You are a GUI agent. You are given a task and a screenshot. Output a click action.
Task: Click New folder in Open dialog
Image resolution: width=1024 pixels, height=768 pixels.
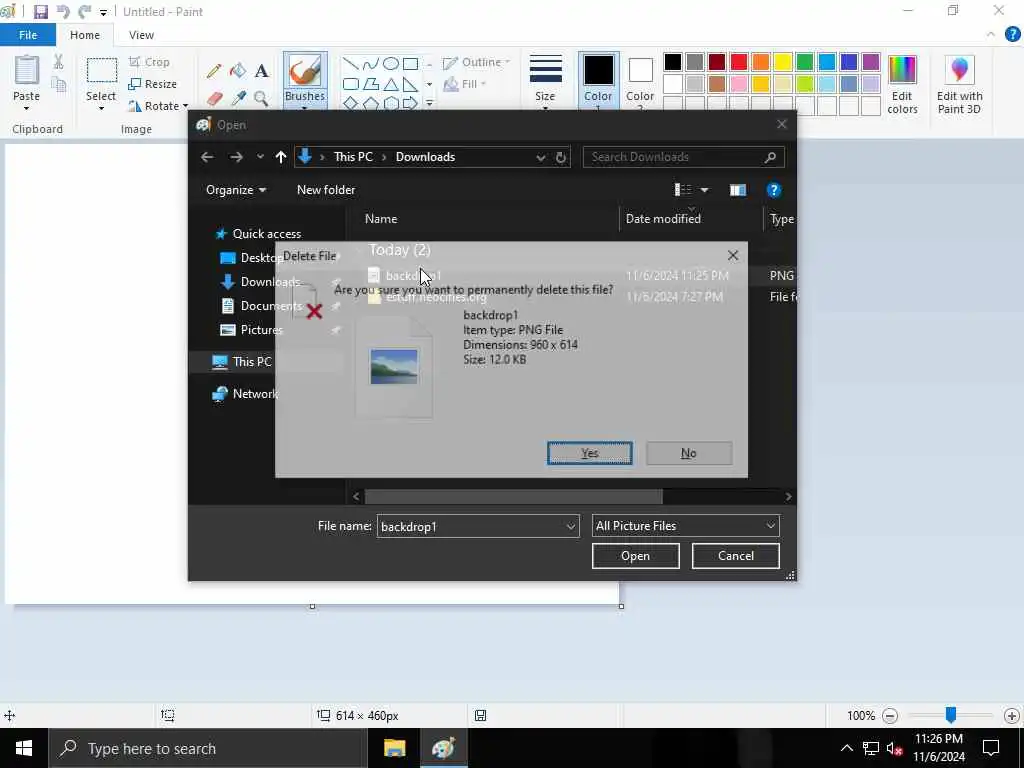(326, 190)
